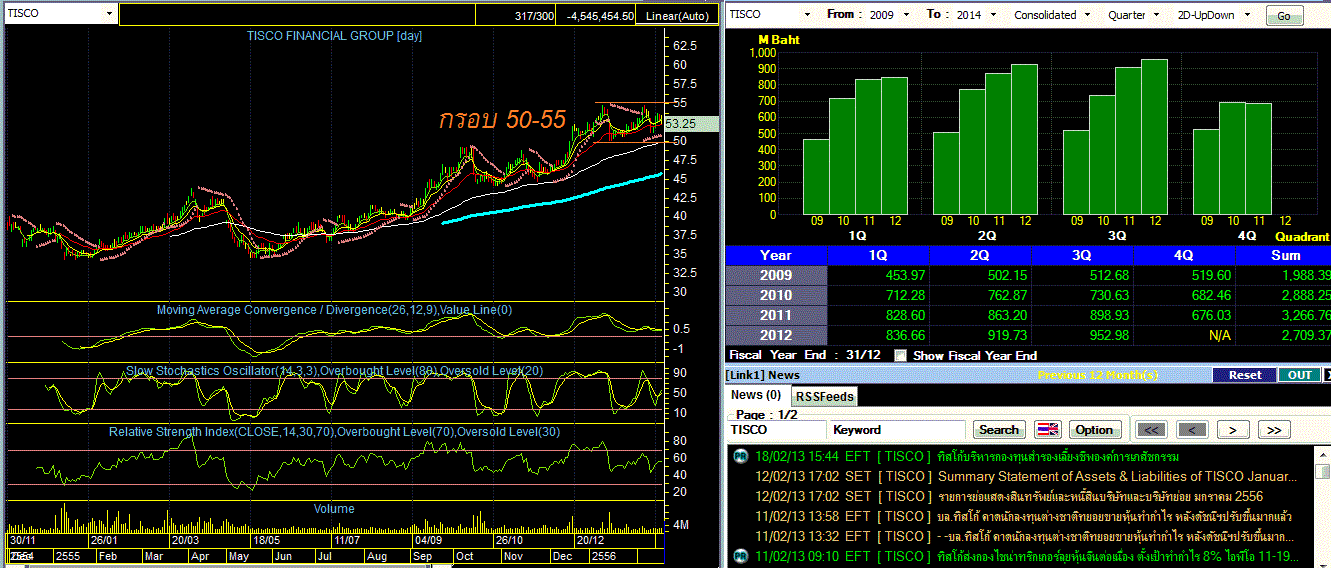Jump to first news page with << button
Screen dimensions: 1331x568
tap(1153, 430)
